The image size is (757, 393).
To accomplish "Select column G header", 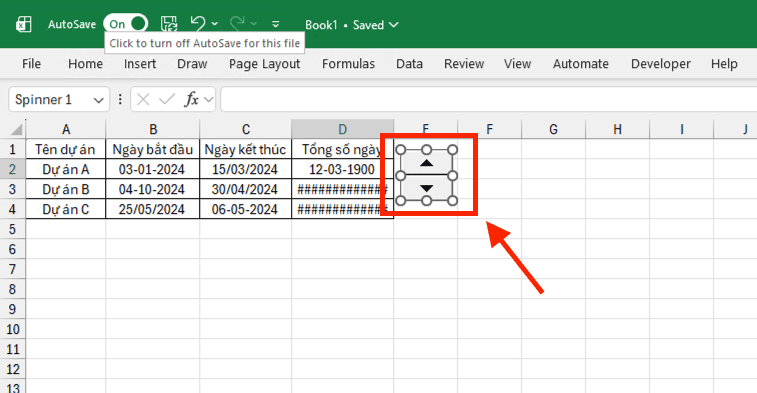I will tap(553, 129).
